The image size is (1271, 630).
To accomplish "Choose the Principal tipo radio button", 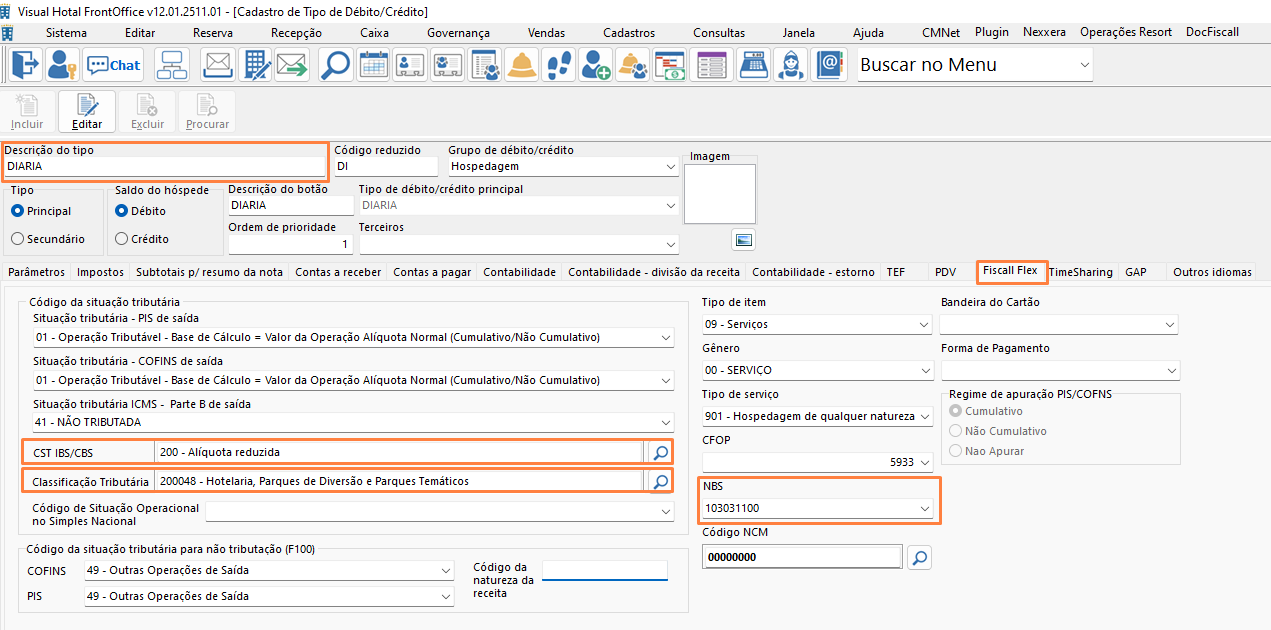I will click(x=17, y=211).
